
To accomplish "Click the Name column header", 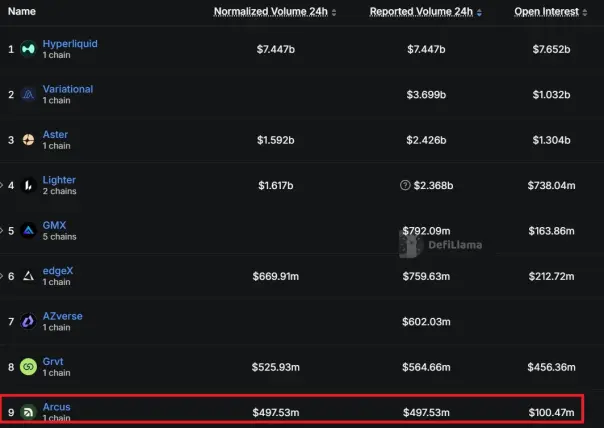I will tap(22, 12).
